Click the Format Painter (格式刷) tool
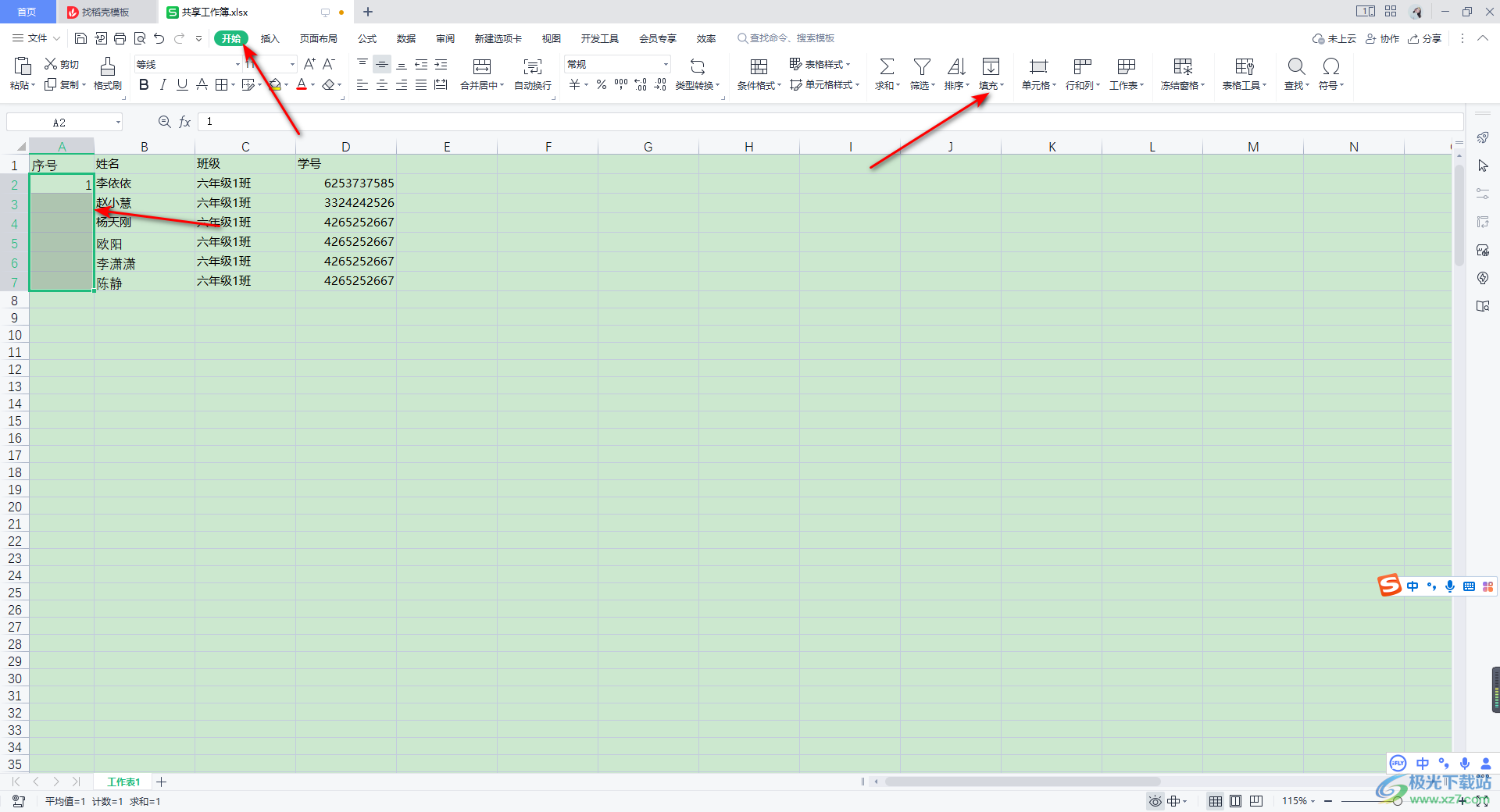The height and width of the screenshot is (812, 1500). [108, 74]
